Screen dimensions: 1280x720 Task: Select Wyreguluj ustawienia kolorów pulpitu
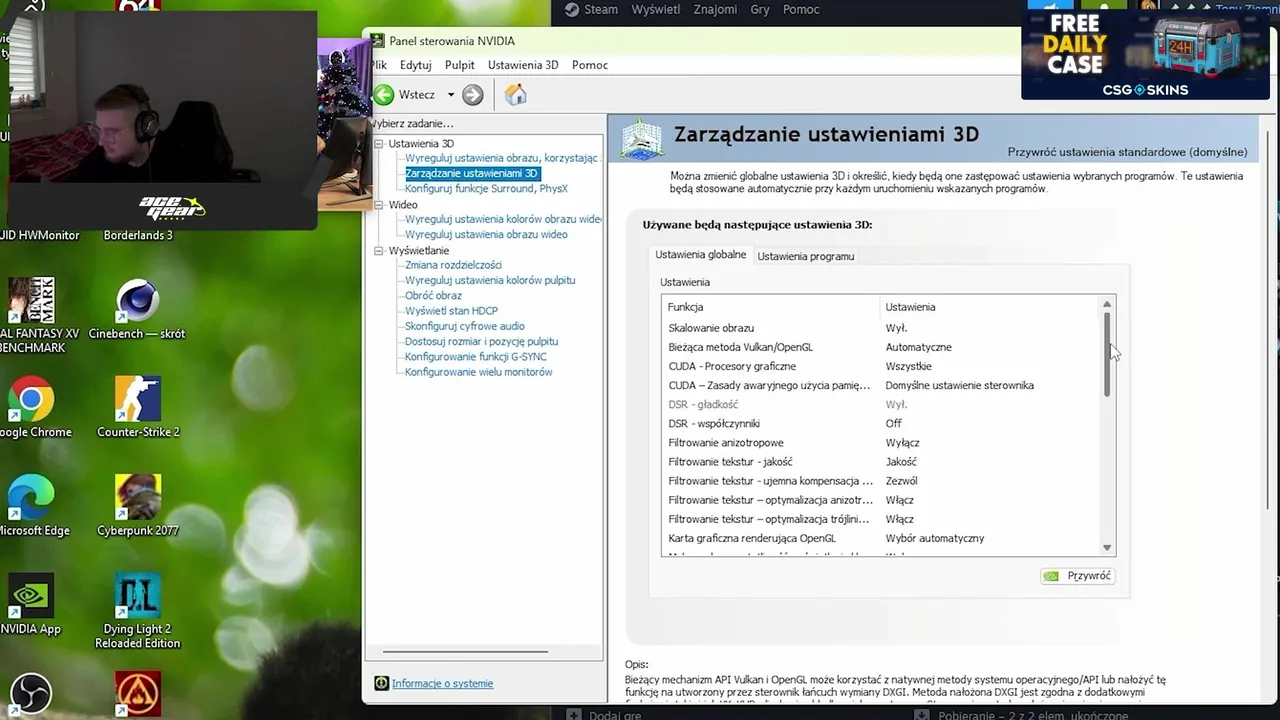490,280
